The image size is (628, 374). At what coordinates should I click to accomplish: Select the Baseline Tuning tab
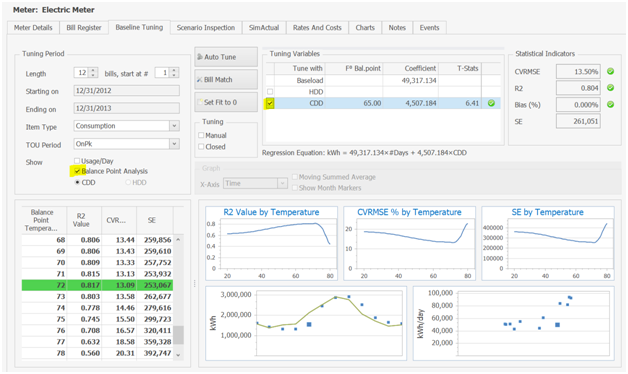coord(139,27)
